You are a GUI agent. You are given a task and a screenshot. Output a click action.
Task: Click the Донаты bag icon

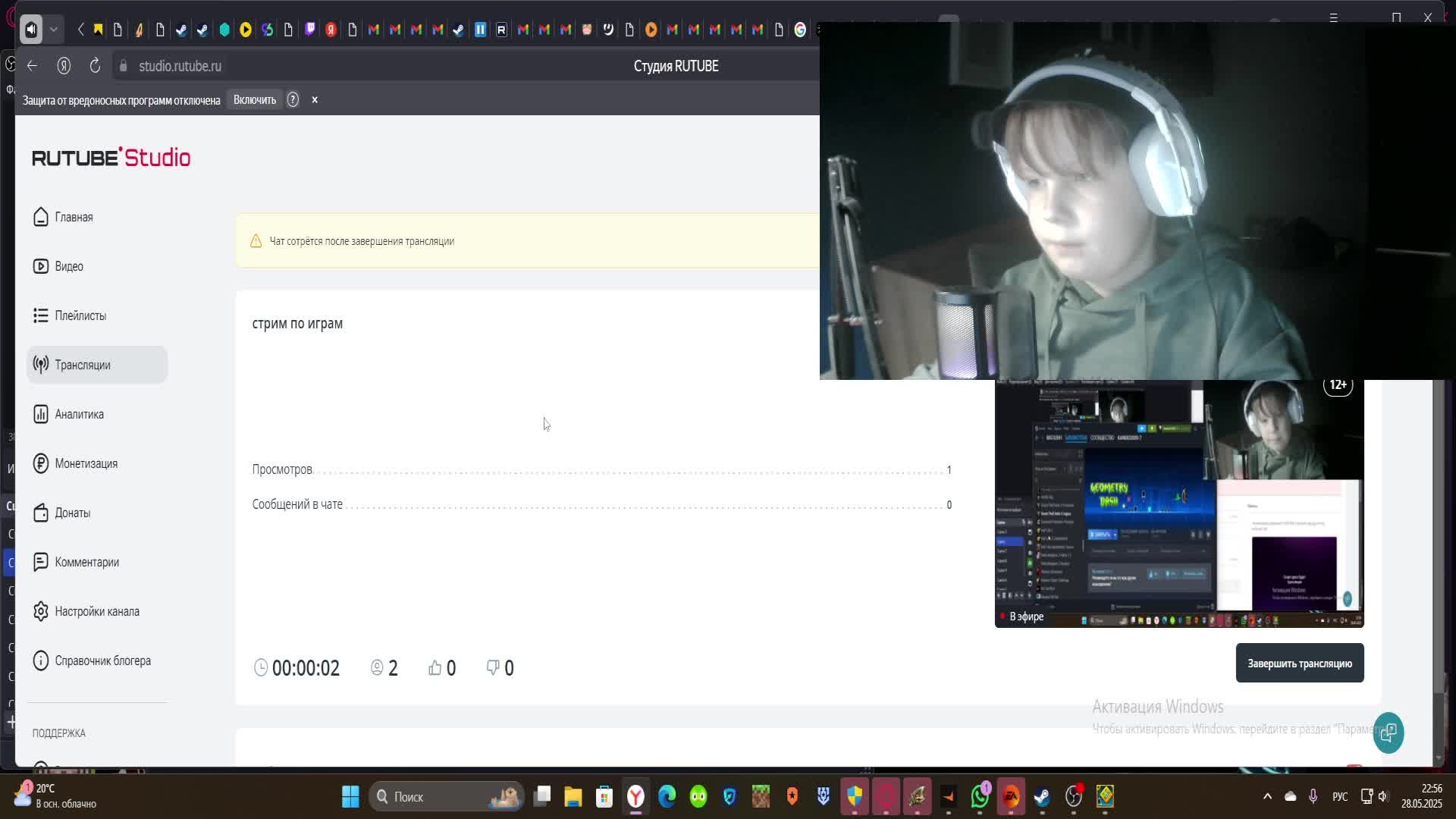tap(41, 513)
